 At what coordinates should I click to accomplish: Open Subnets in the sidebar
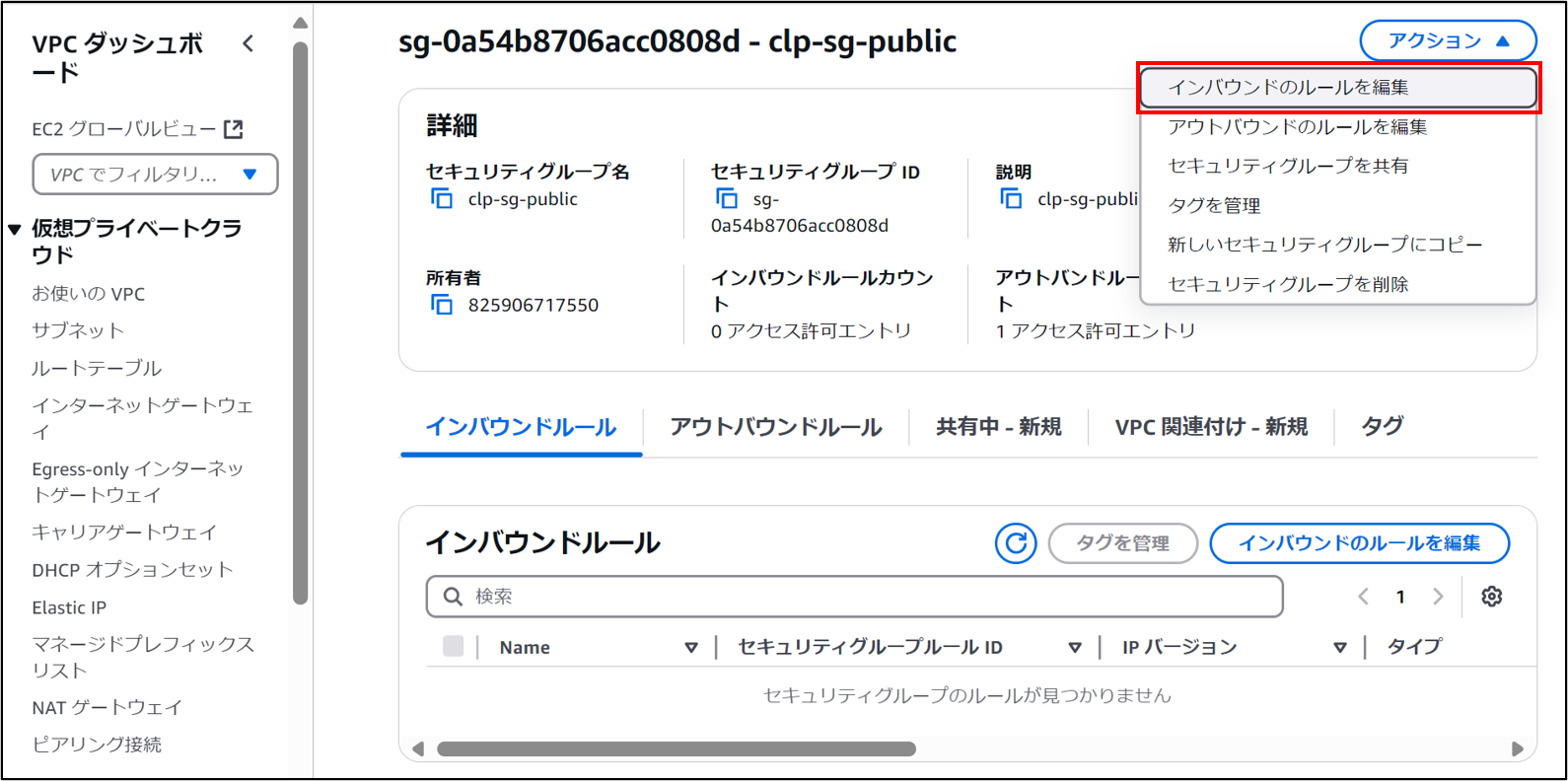pyautogui.click(x=78, y=330)
